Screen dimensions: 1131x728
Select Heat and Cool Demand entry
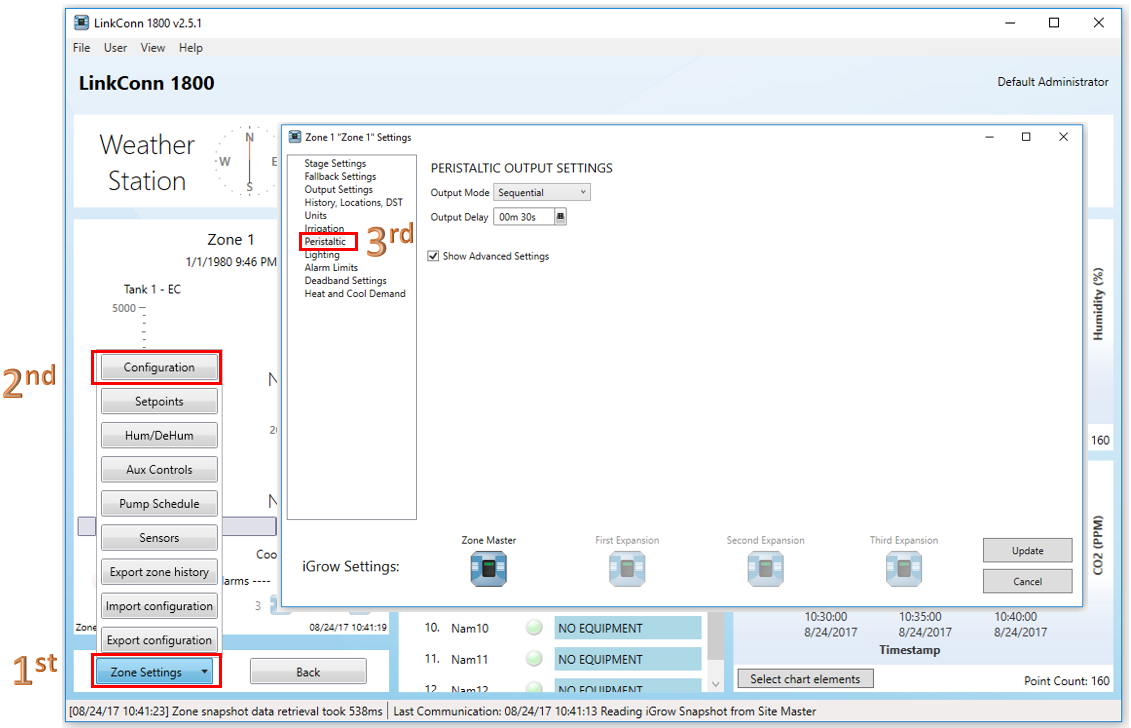click(355, 294)
